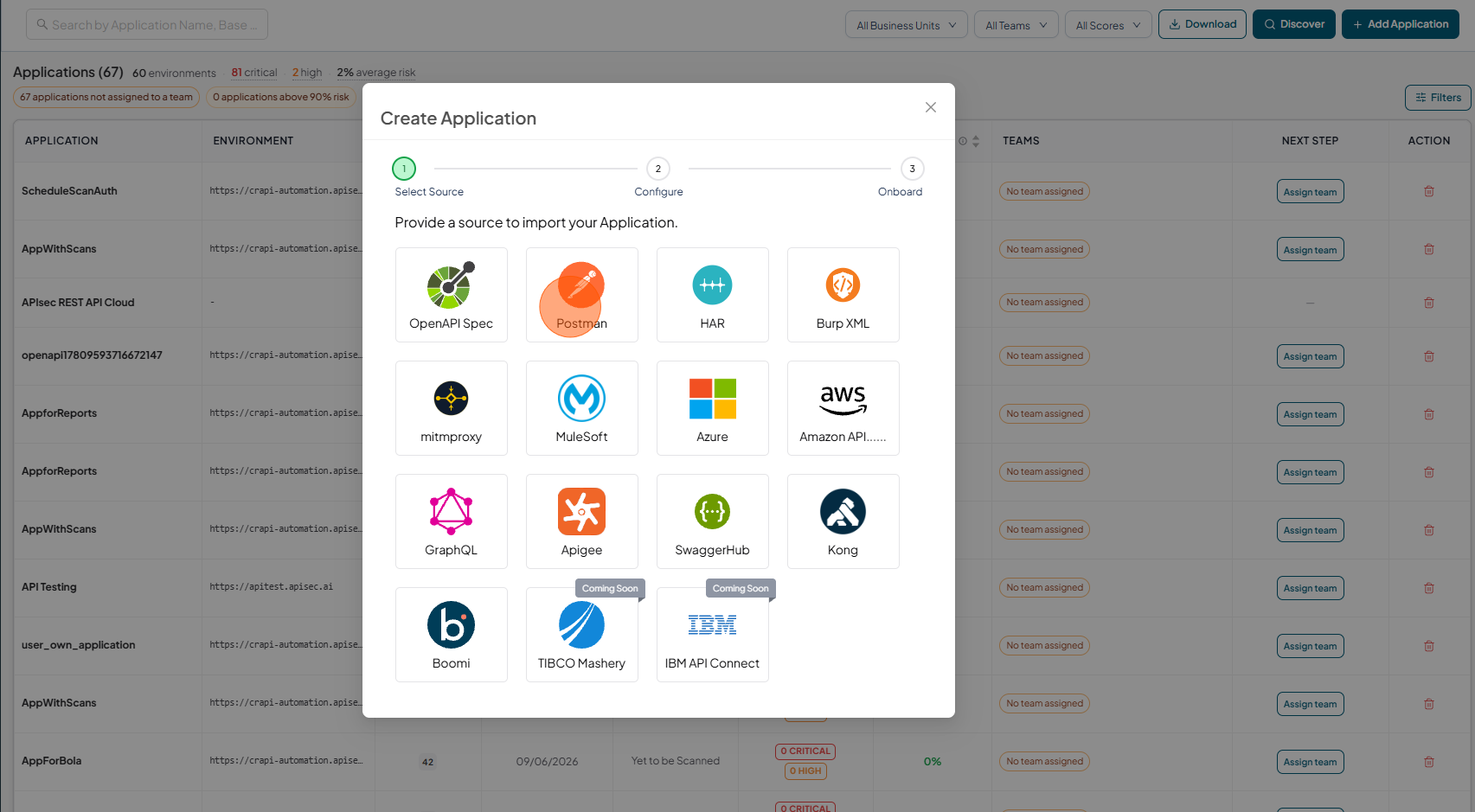The height and width of the screenshot is (812, 1475).
Task: Select the mitmproxy source tile
Action: click(451, 408)
